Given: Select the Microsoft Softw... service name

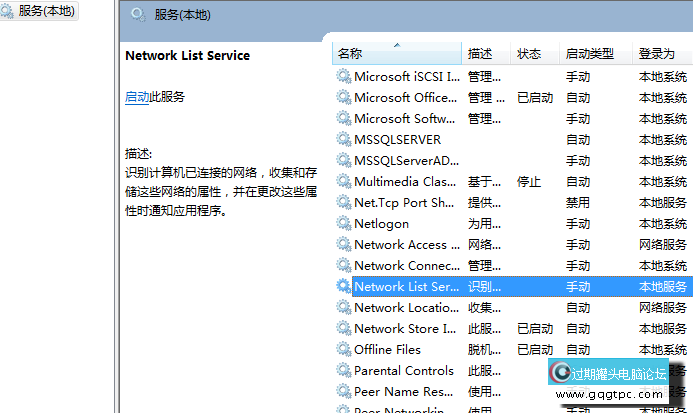Looking at the screenshot, I should click(x=404, y=119).
